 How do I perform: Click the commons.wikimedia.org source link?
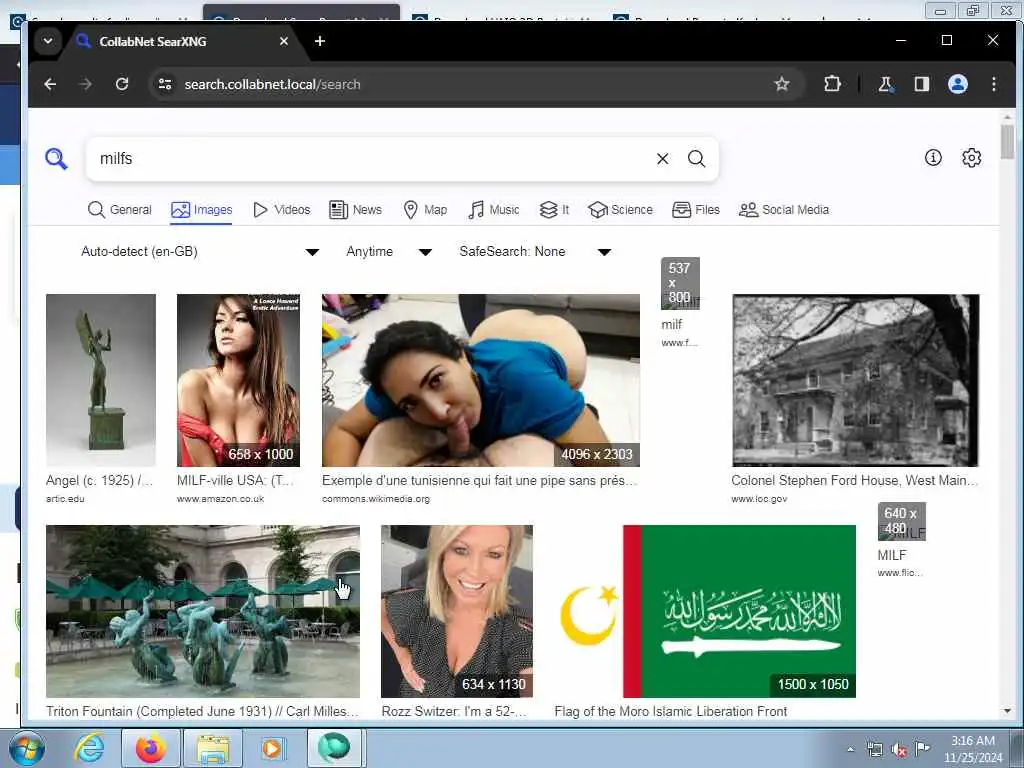click(376, 499)
